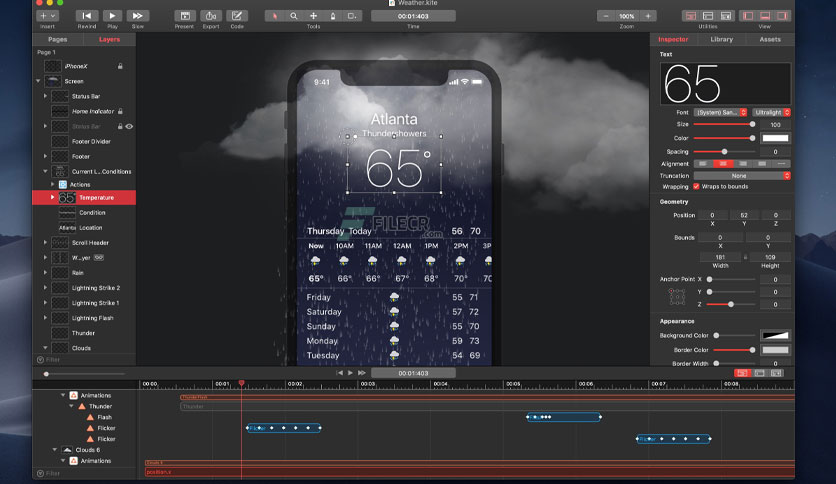This screenshot has height=484, width=836.
Task: Open Present mode
Action: [x=185, y=16]
